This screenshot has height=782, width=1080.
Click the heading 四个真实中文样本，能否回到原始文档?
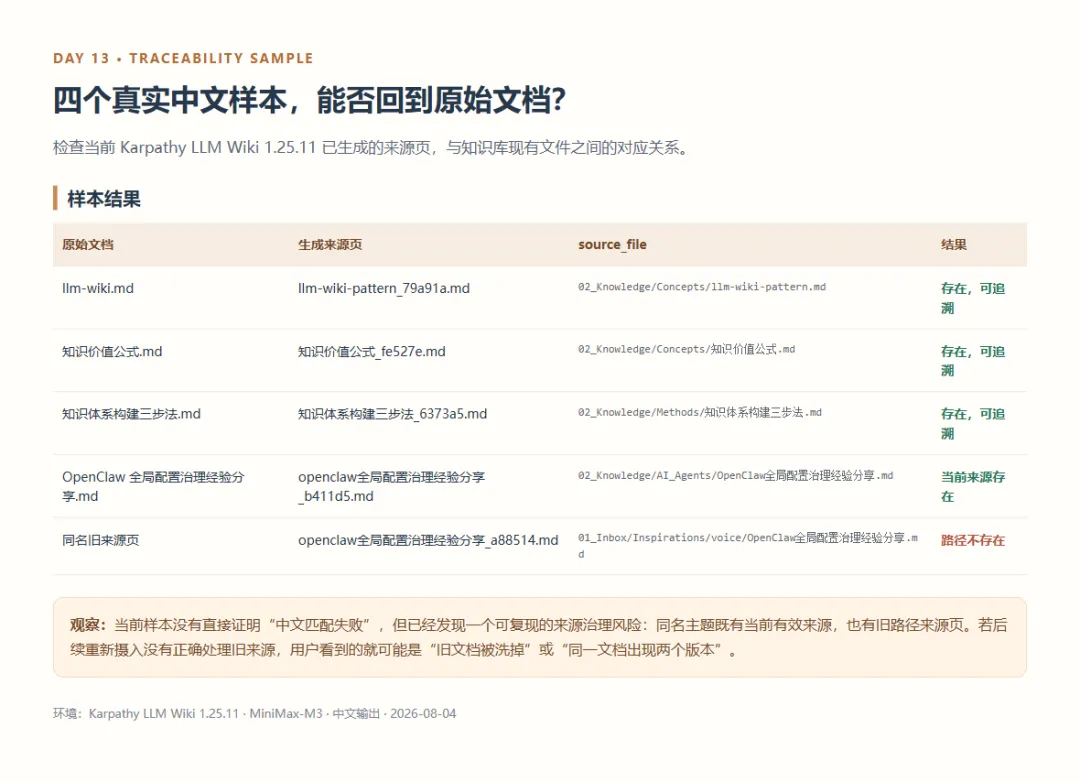(309, 100)
